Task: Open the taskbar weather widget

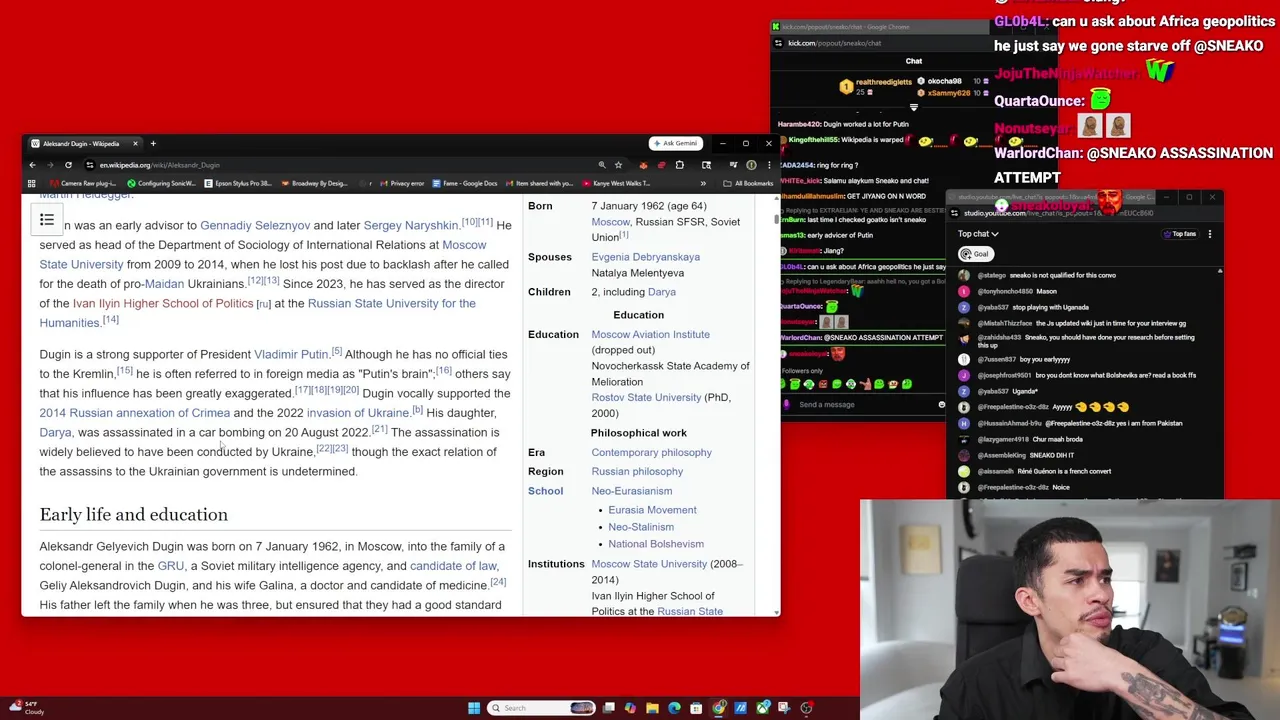Action: point(25,708)
